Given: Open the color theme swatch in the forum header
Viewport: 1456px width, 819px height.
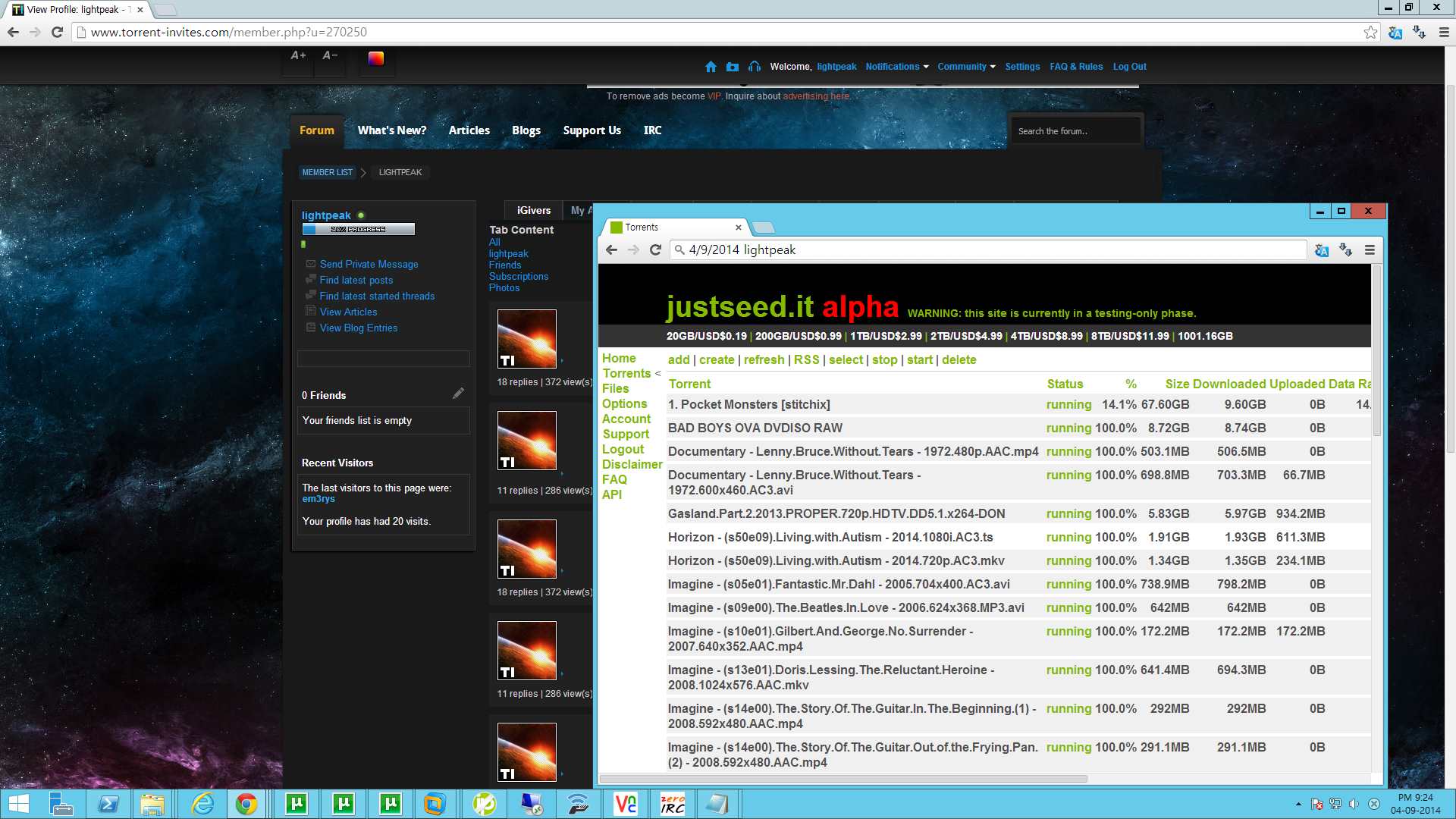Looking at the screenshot, I should tap(376, 58).
